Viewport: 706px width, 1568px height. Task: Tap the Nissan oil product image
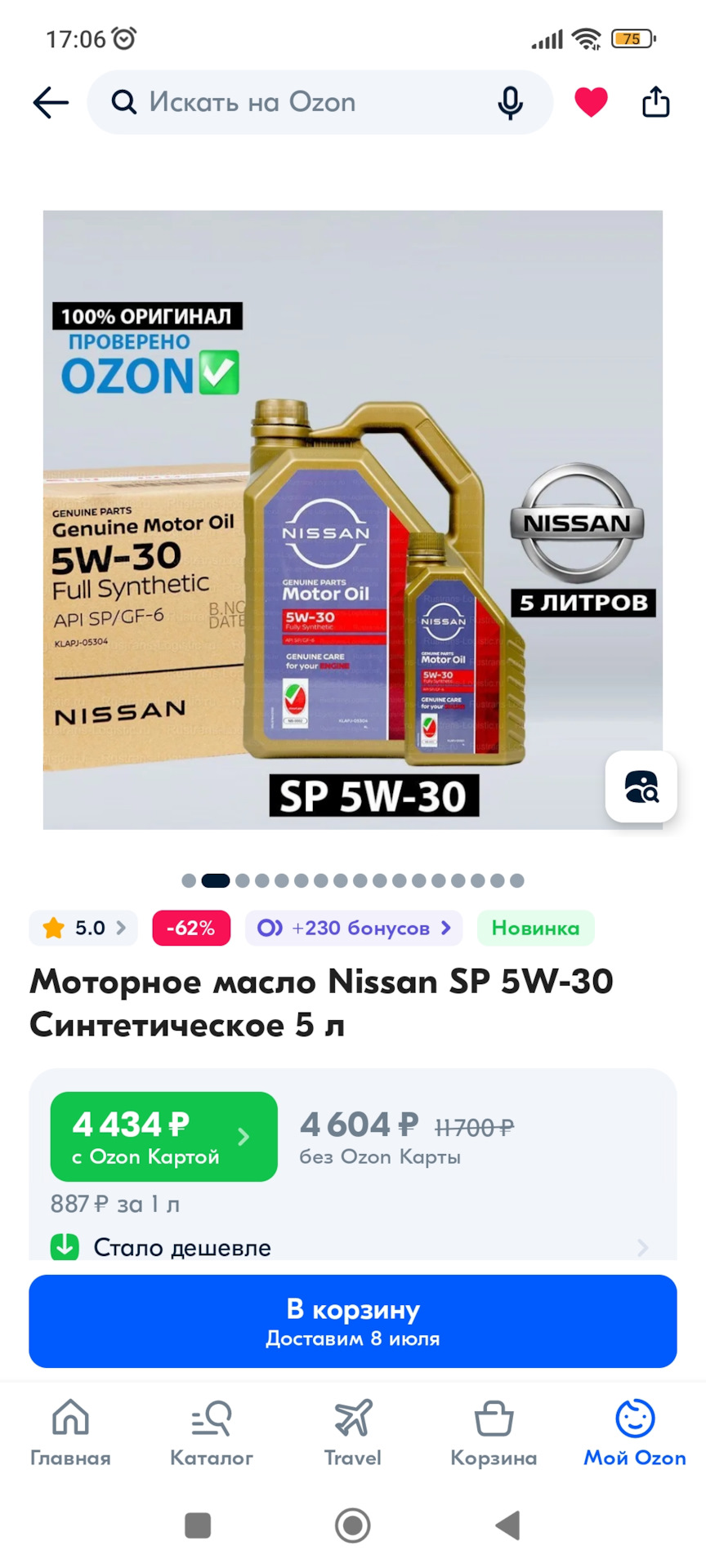point(353,520)
